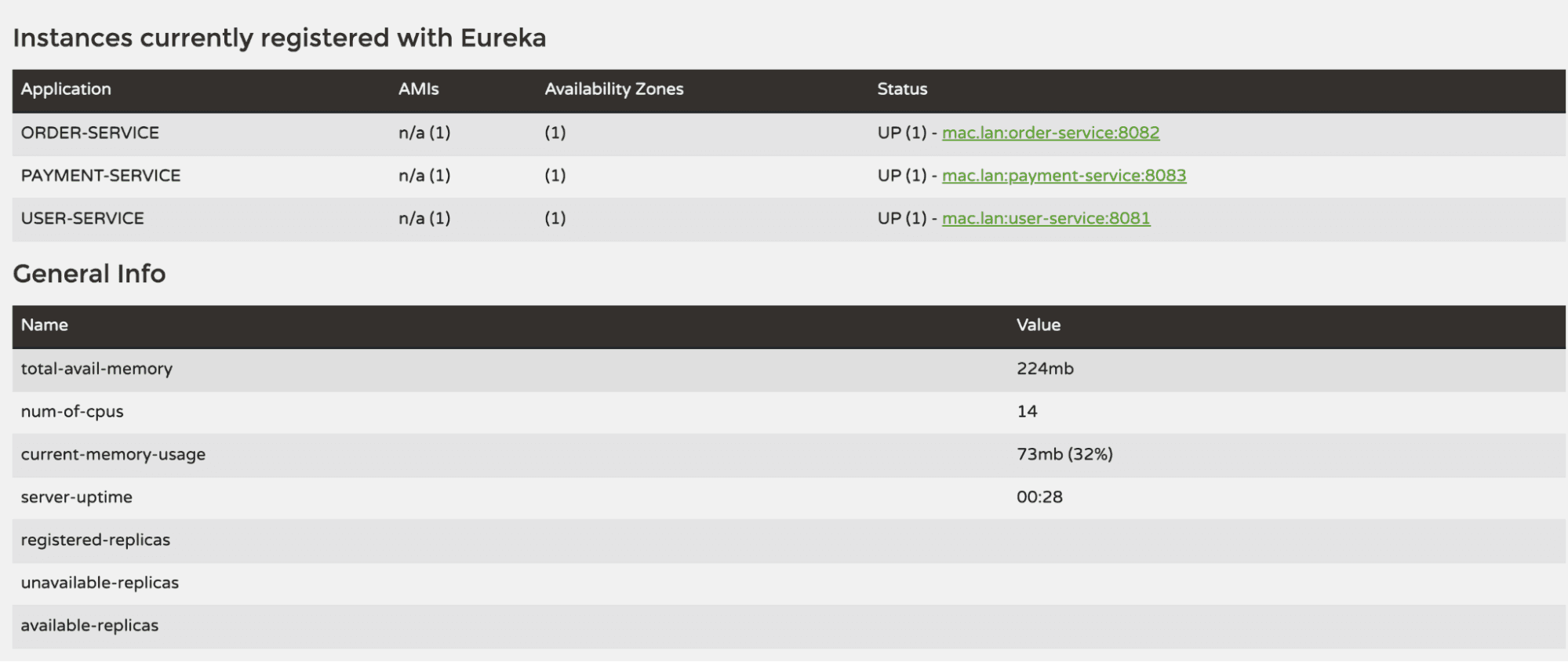
Task: Click the Value column header in General Info
Action: click(1038, 325)
